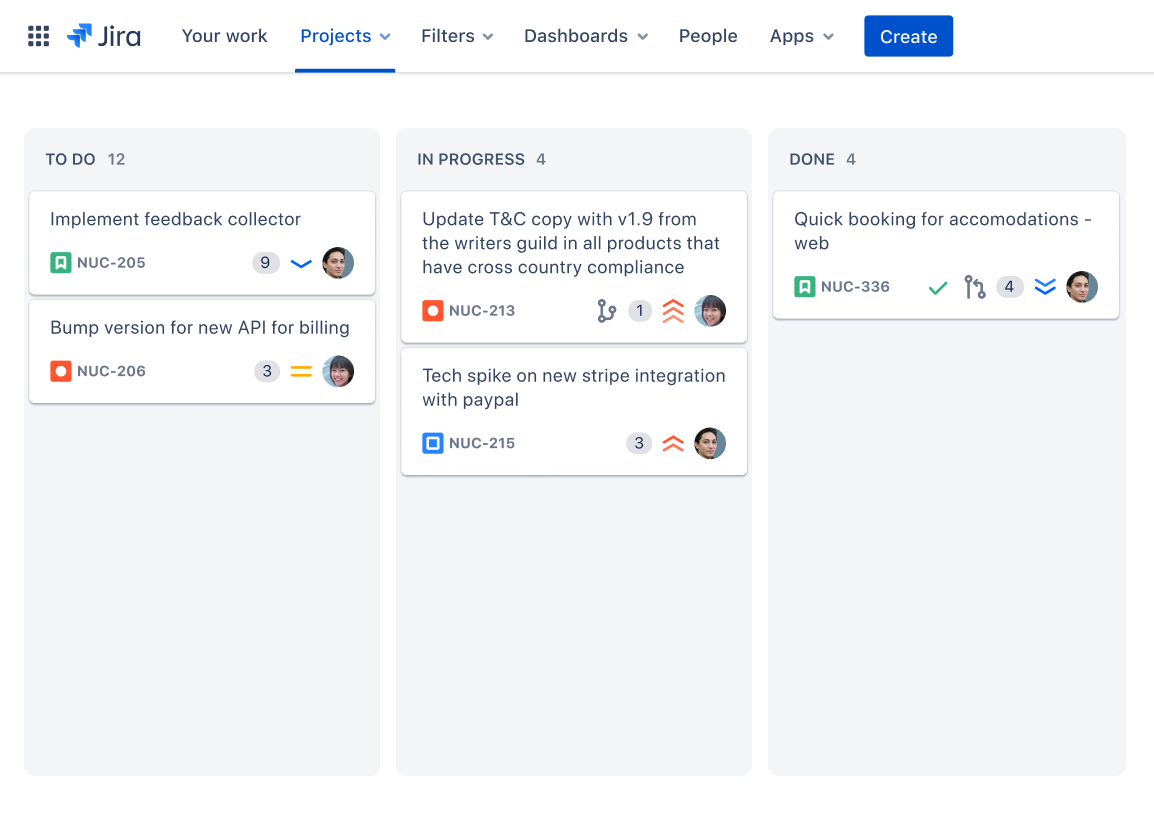The image size is (1154, 826).
Task: Open the apps grid launcher
Action: coord(38,36)
